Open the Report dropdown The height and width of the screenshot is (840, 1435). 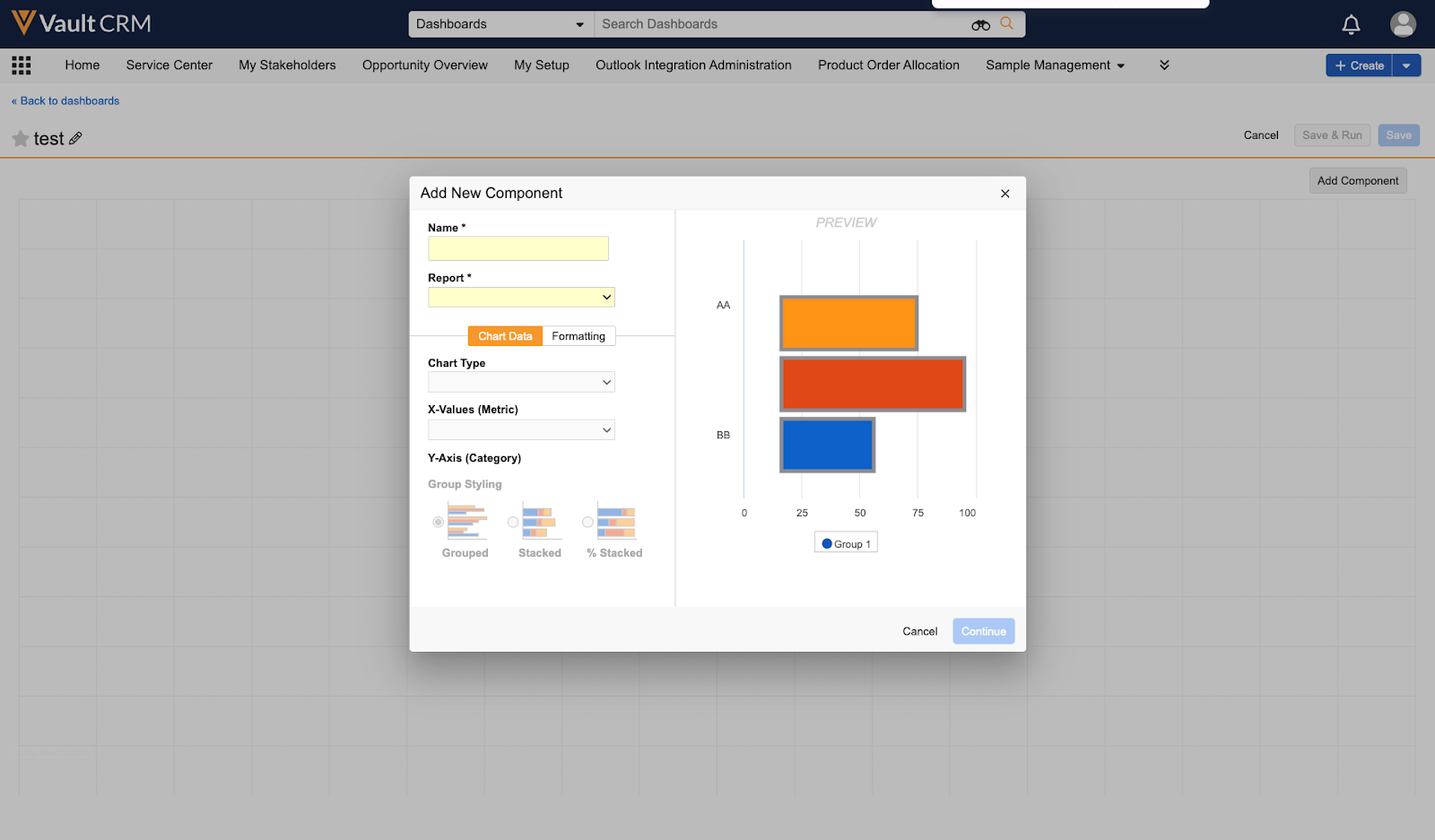[521, 297]
